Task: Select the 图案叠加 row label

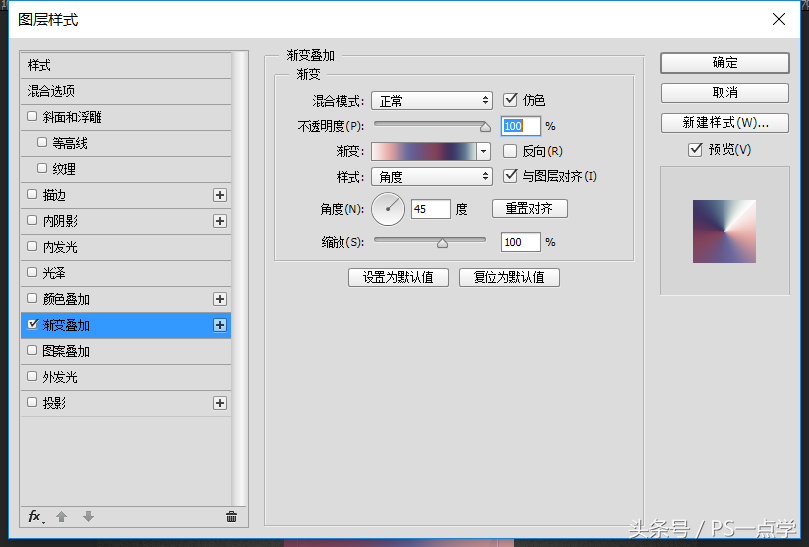Action: click(66, 351)
